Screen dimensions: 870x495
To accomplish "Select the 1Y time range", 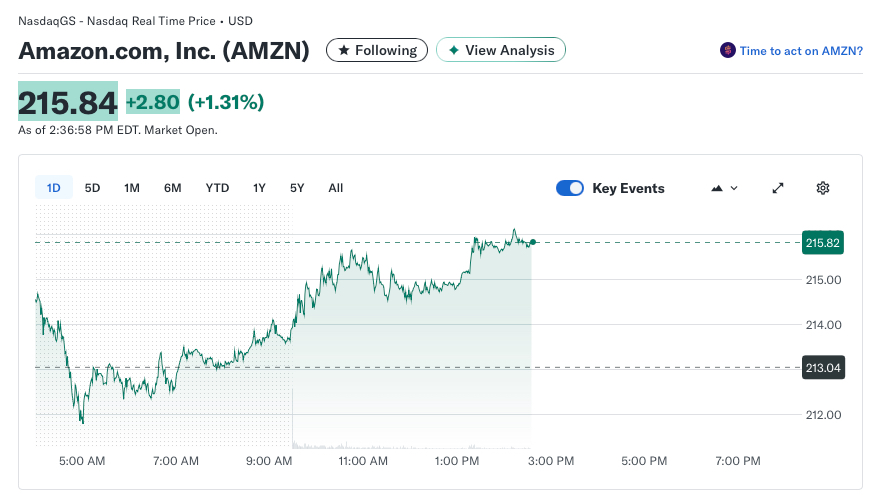I will click(260, 188).
